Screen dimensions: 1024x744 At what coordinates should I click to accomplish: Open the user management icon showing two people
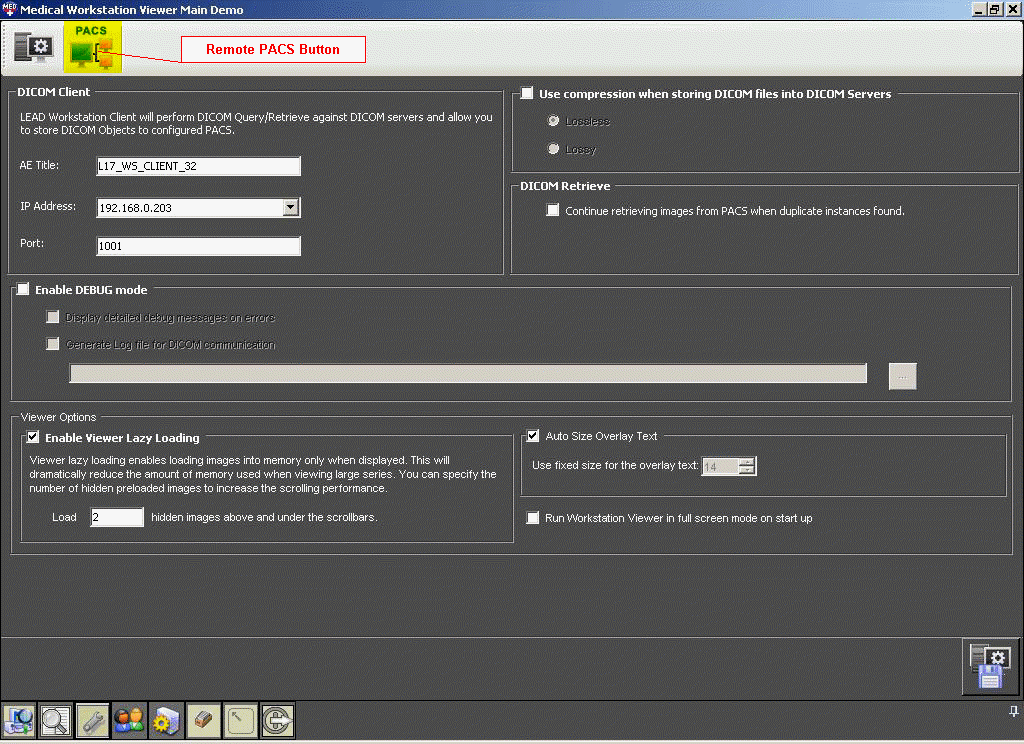pos(128,720)
